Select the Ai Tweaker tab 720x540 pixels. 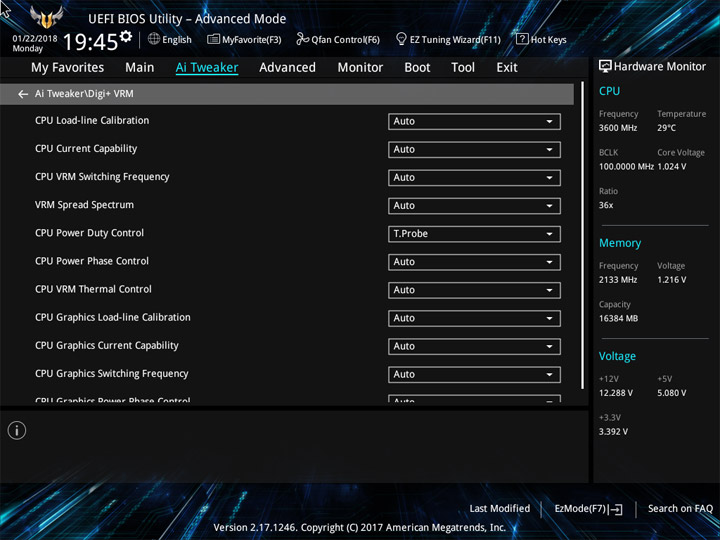pos(207,68)
